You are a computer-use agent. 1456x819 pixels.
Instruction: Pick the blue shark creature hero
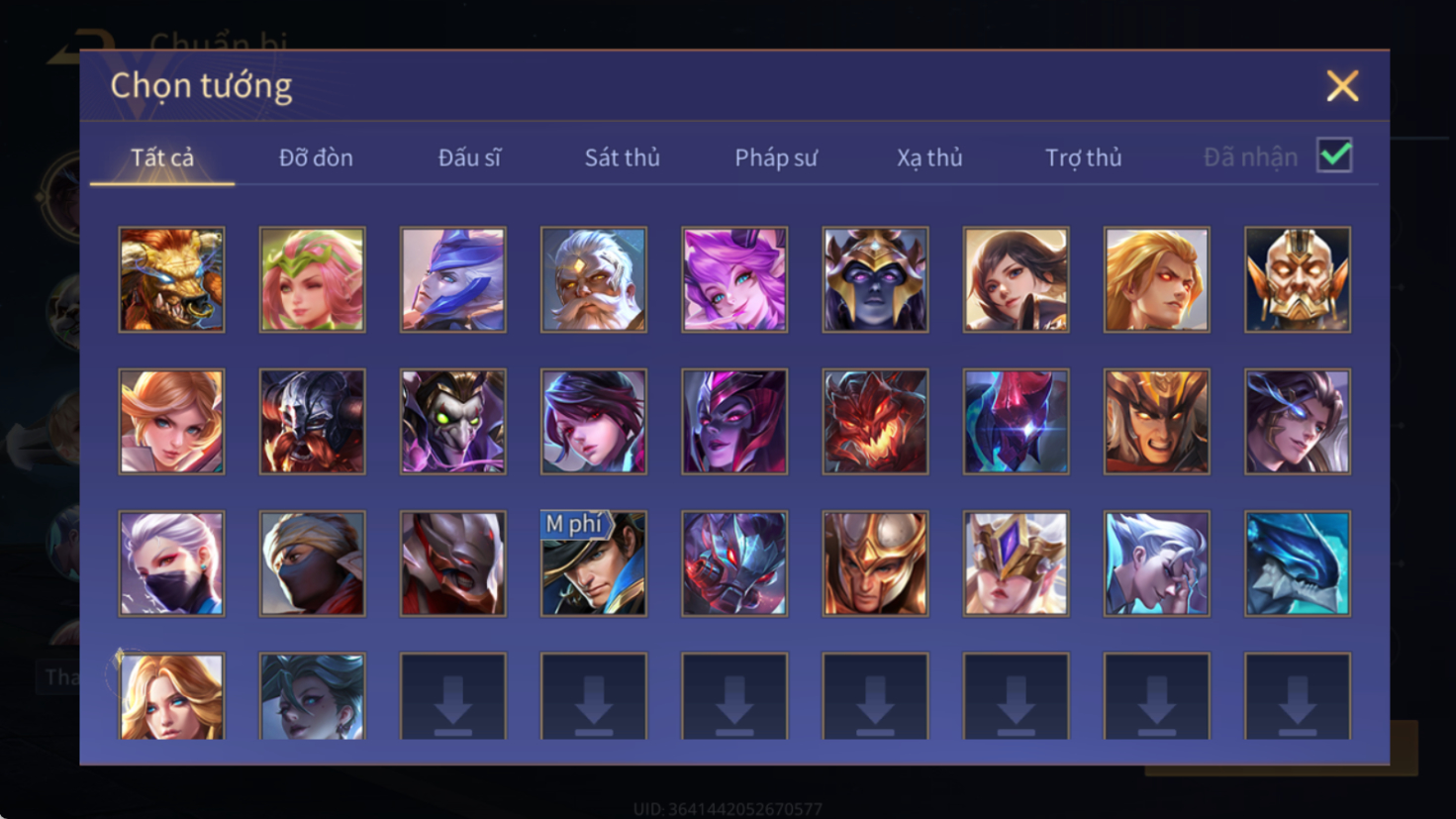point(1298,563)
